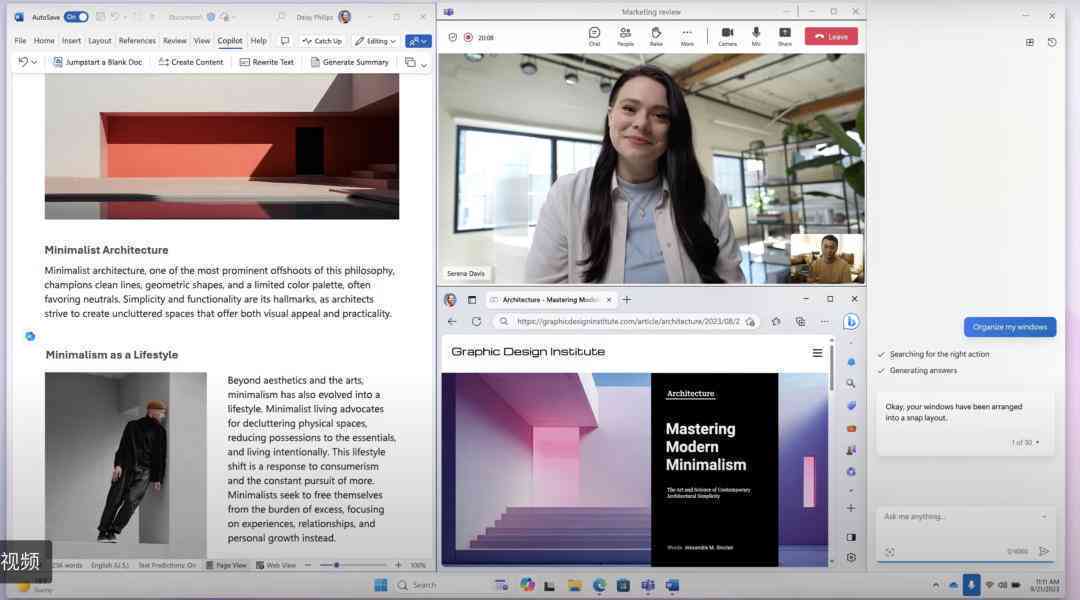1080x600 pixels.
Task: Open the More options menu in Teams
Action: coord(687,37)
